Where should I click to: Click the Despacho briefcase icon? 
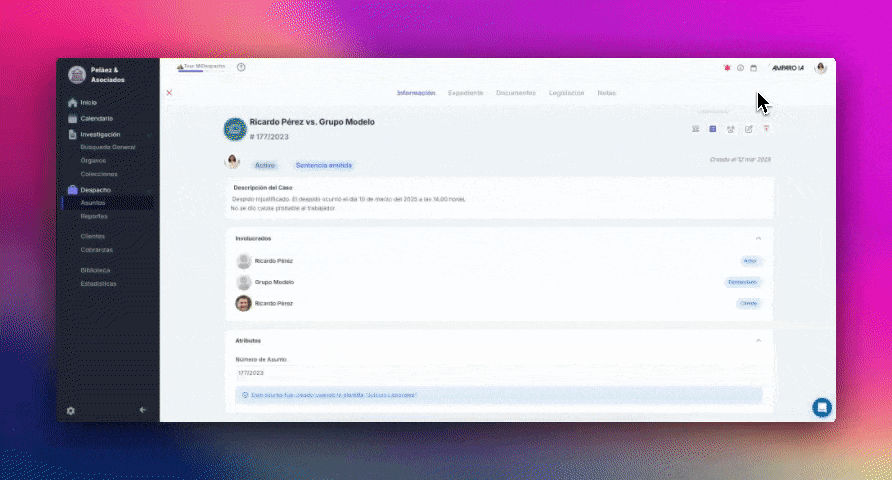[72, 189]
